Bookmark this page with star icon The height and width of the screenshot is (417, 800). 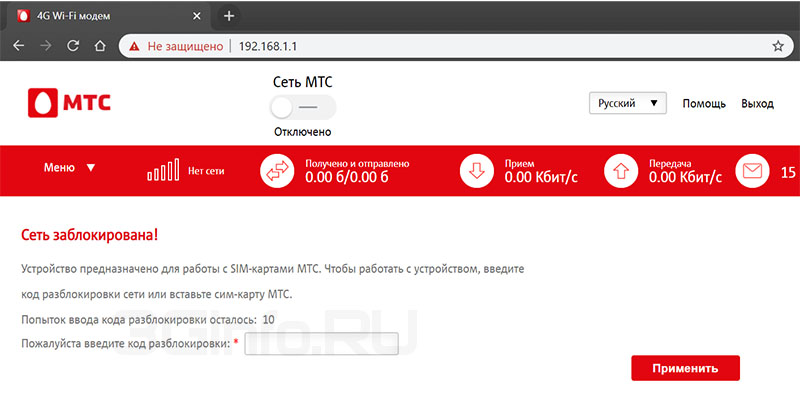pos(778,46)
